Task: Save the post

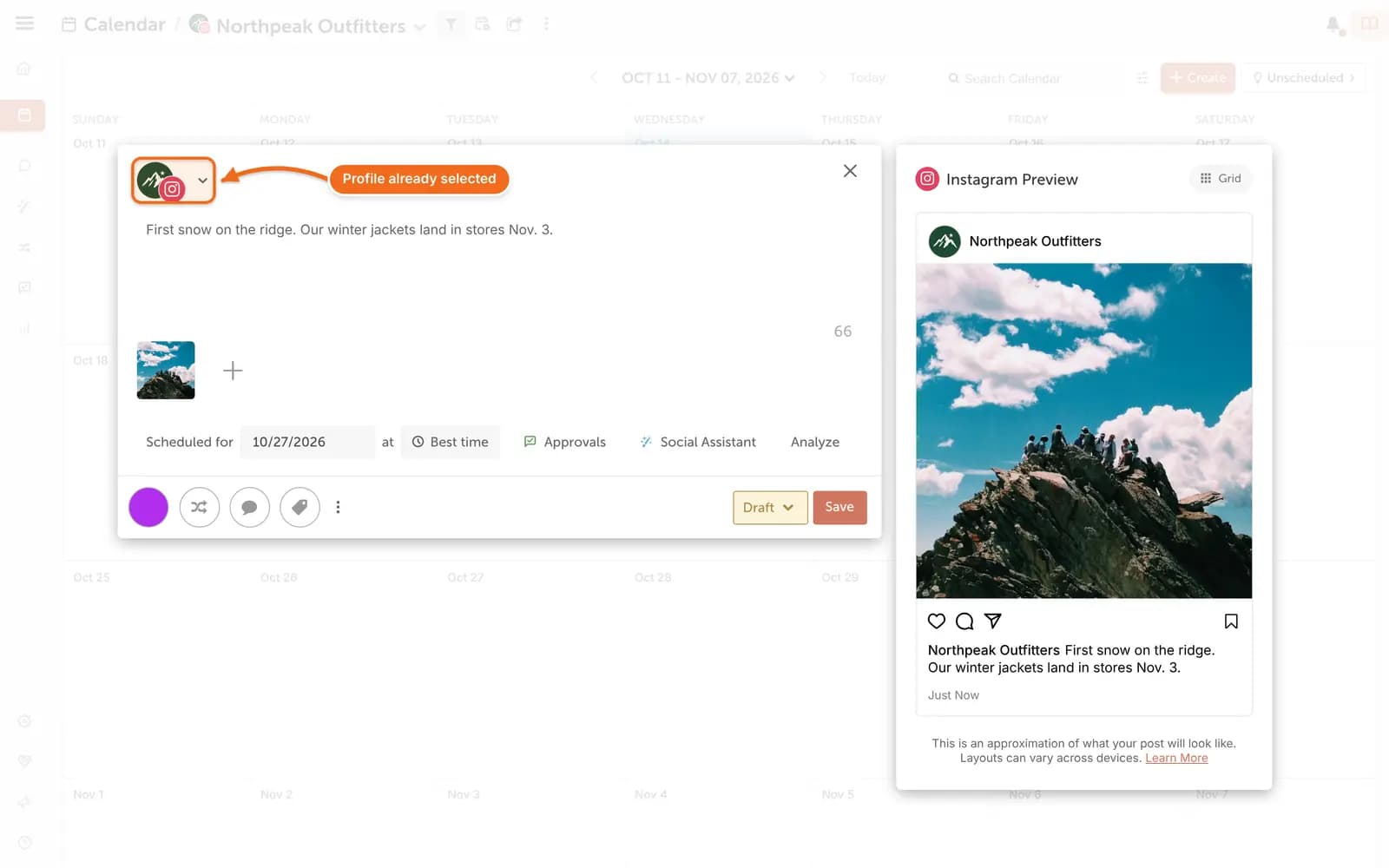Action: [x=839, y=508]
